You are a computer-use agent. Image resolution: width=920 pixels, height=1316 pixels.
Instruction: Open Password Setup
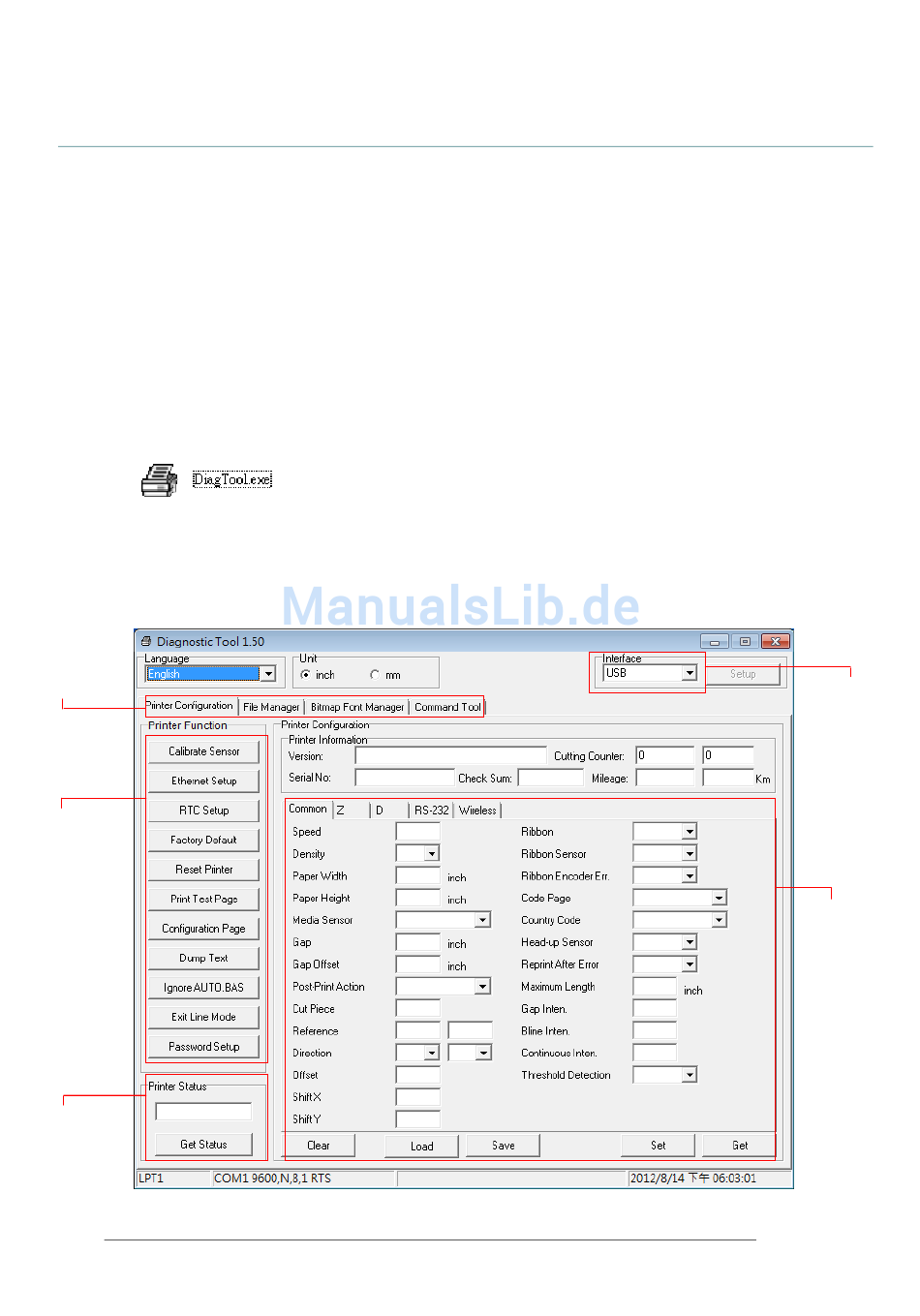203,1047
